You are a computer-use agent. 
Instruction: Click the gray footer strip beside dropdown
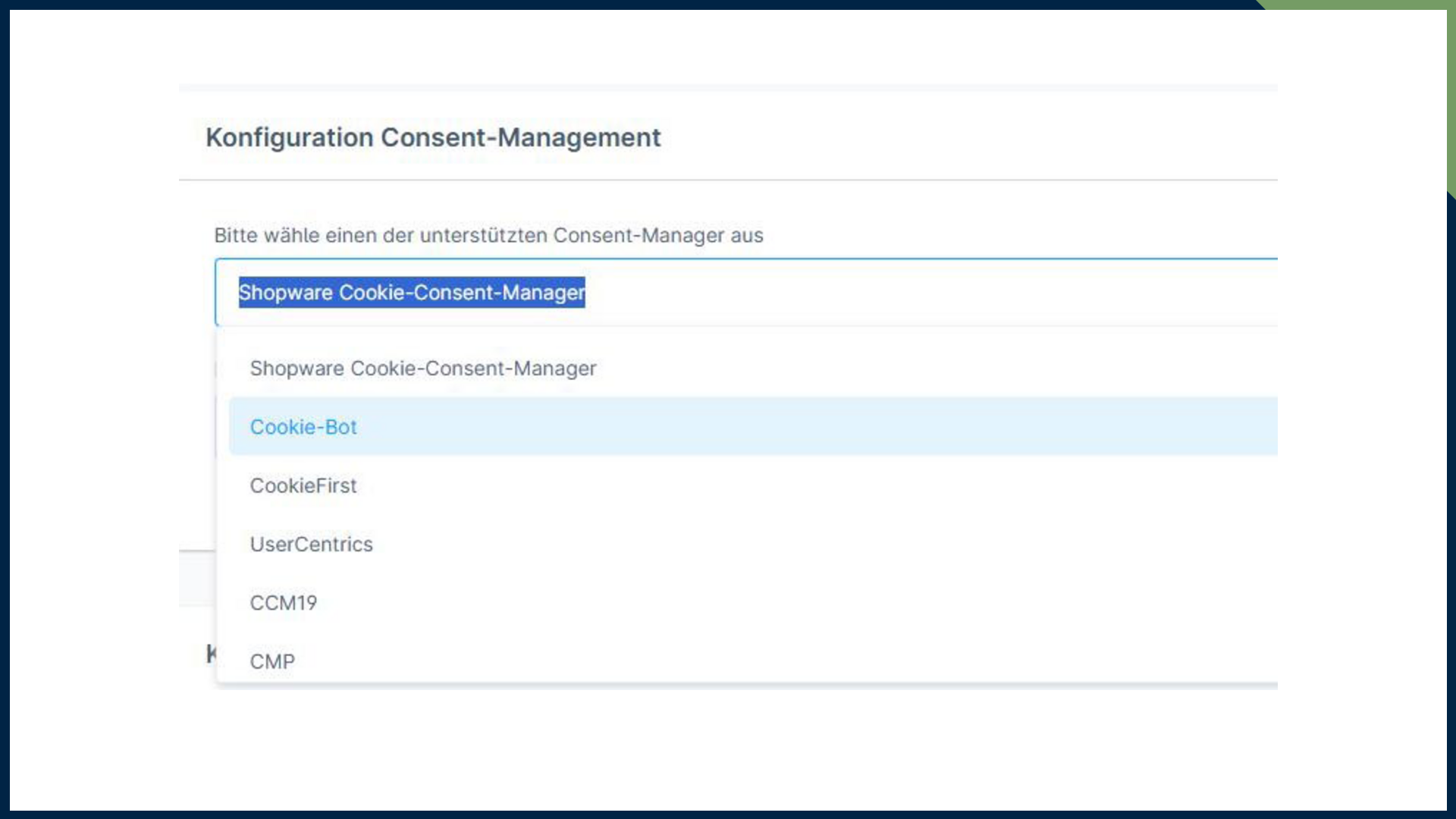[197, 579]
